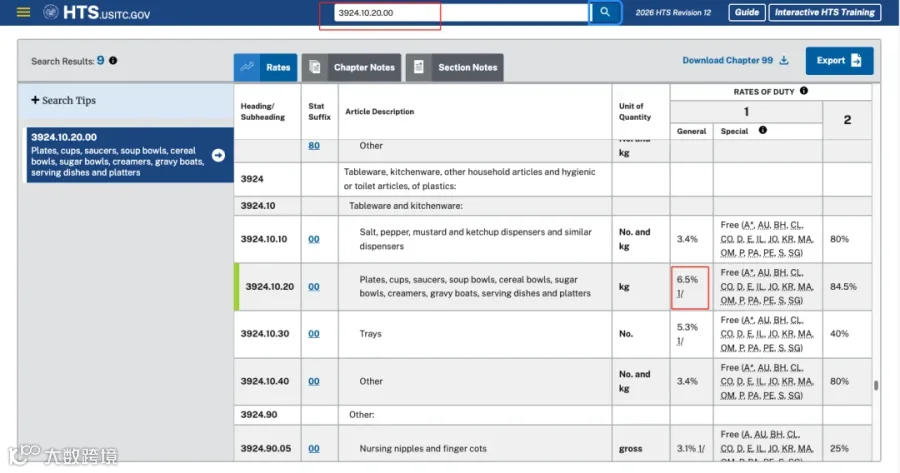Click the 40% column 2 rate for Trays
The height and width of the screenshot is (473, 900).
(x=839, y=334)
